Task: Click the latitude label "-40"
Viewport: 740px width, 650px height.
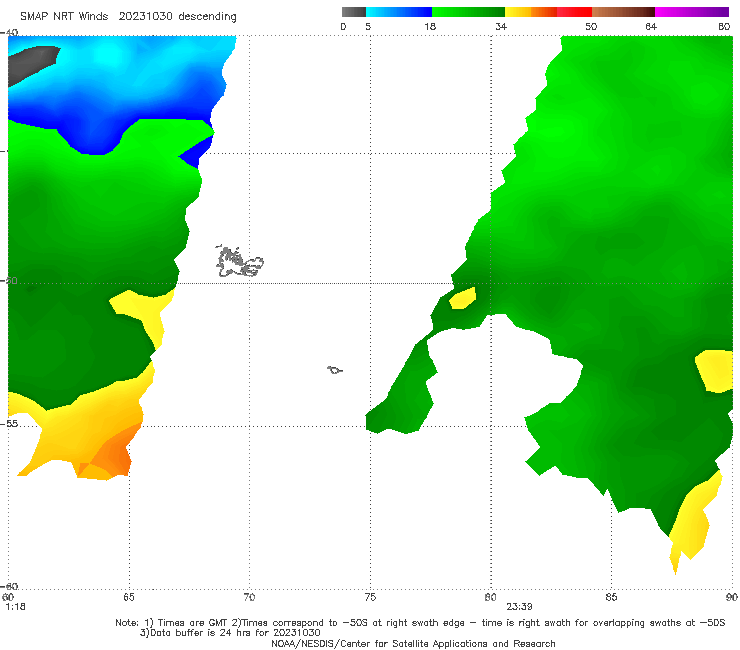Action: click(9, 33)
